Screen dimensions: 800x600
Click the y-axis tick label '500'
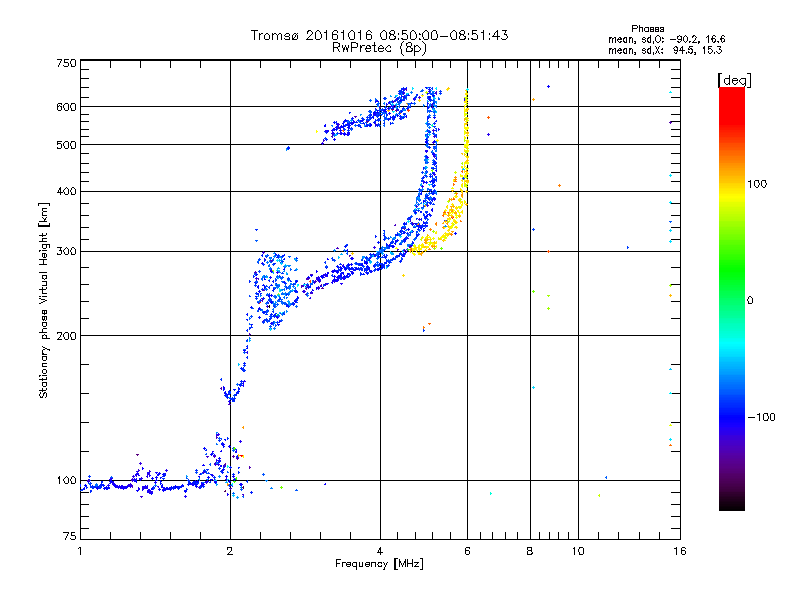[x=67, y=145]
